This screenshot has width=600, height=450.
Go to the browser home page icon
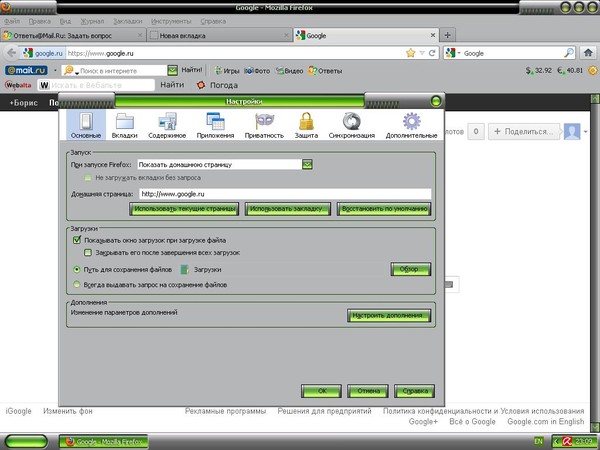[588, 53]
